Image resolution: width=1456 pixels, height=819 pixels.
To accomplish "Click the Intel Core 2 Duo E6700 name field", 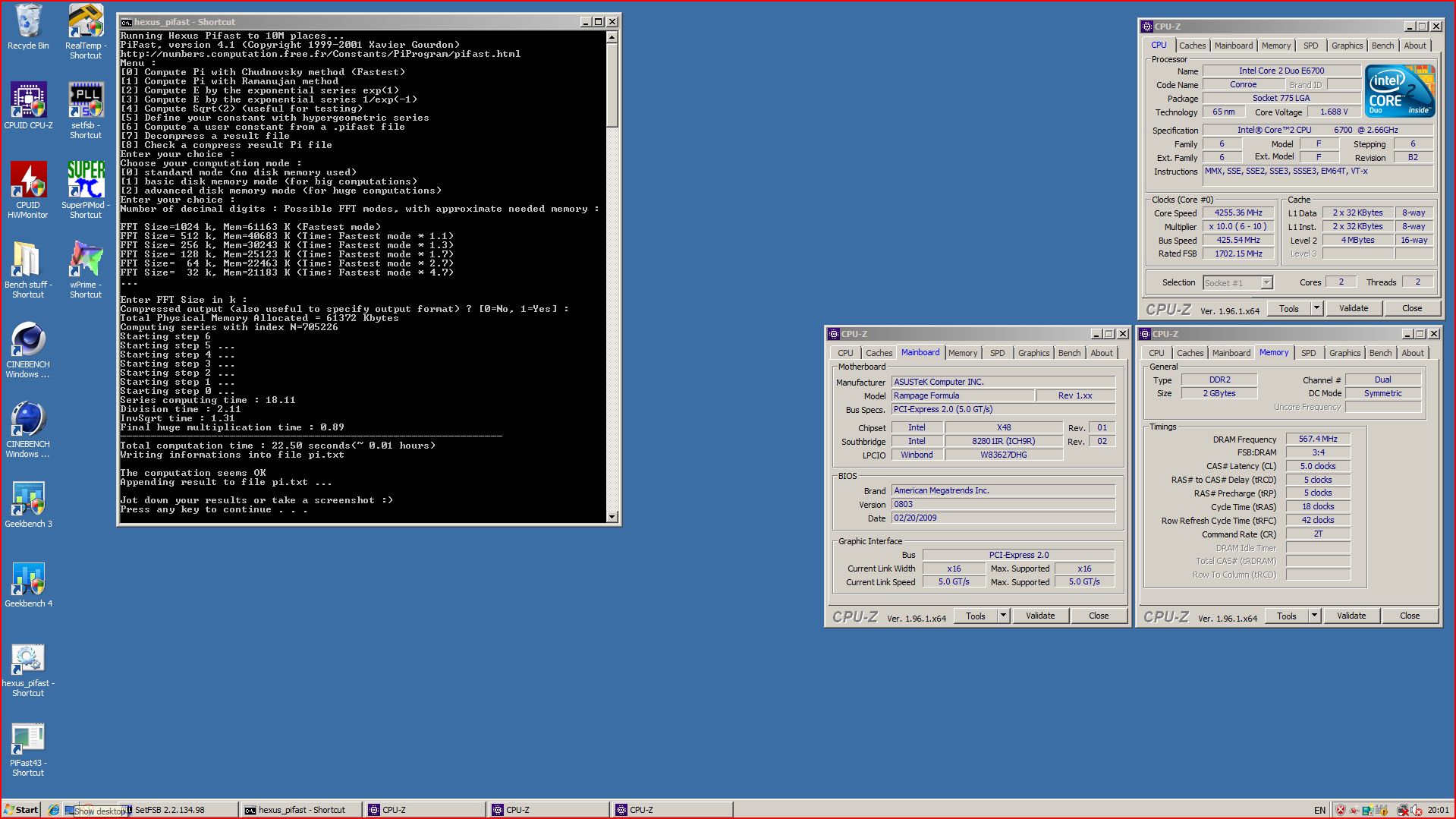I will (1281, 71).
